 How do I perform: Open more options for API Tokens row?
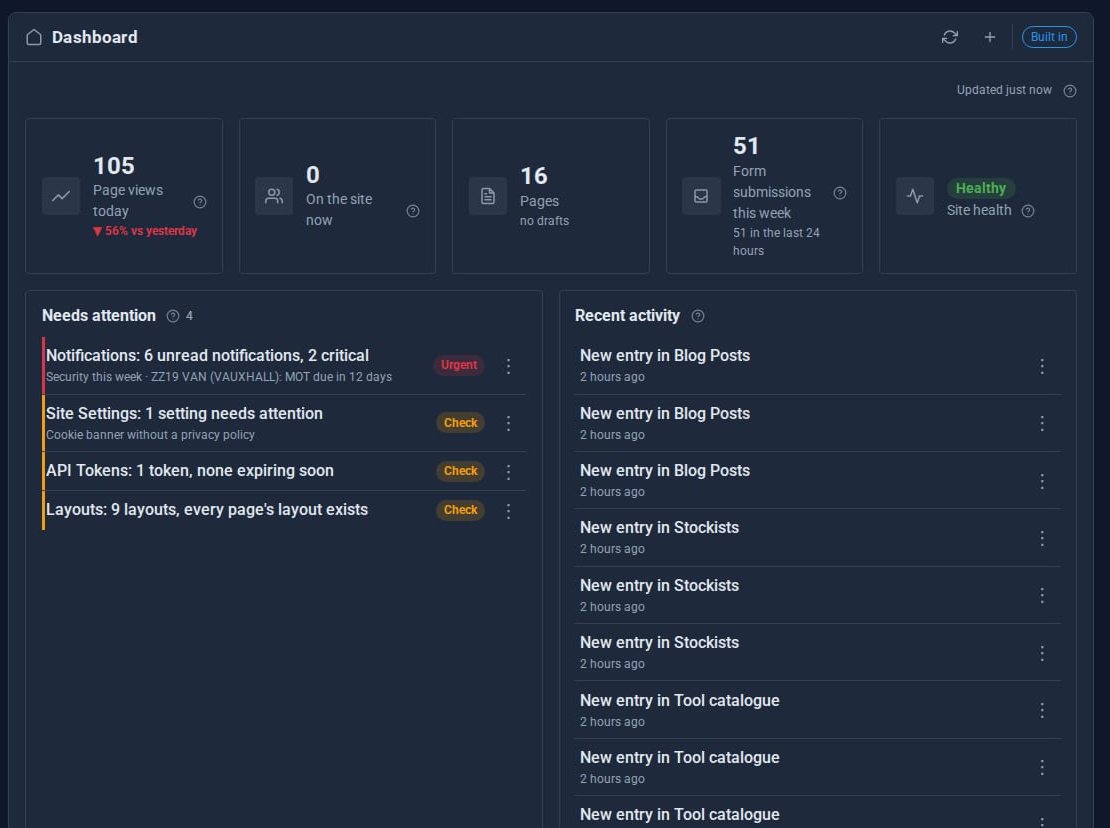pos(508,472)
